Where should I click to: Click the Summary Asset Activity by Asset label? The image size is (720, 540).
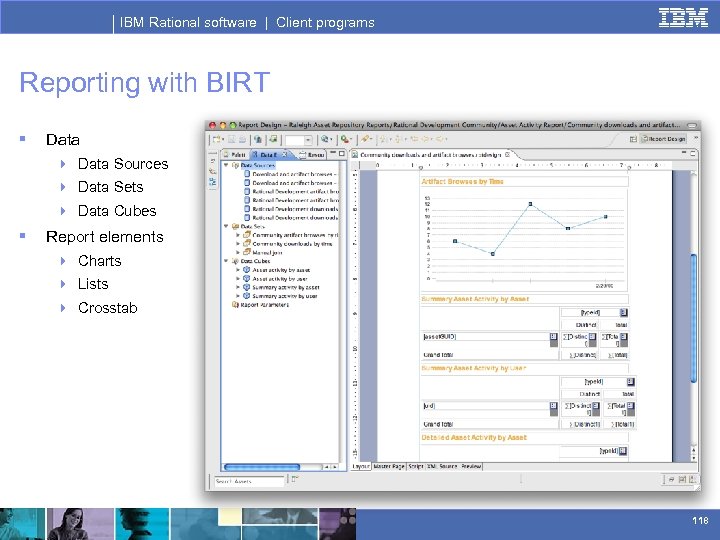click(x=475, y=299)
